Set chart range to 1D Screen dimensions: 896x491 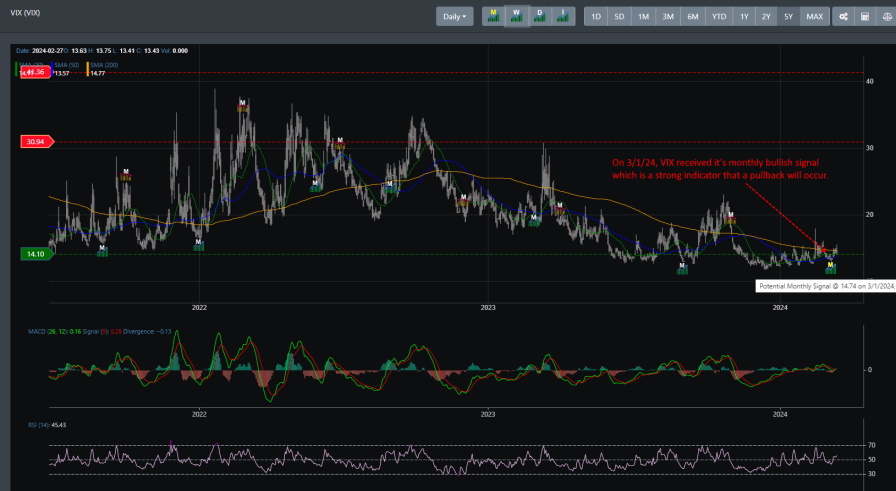point(595,17)
